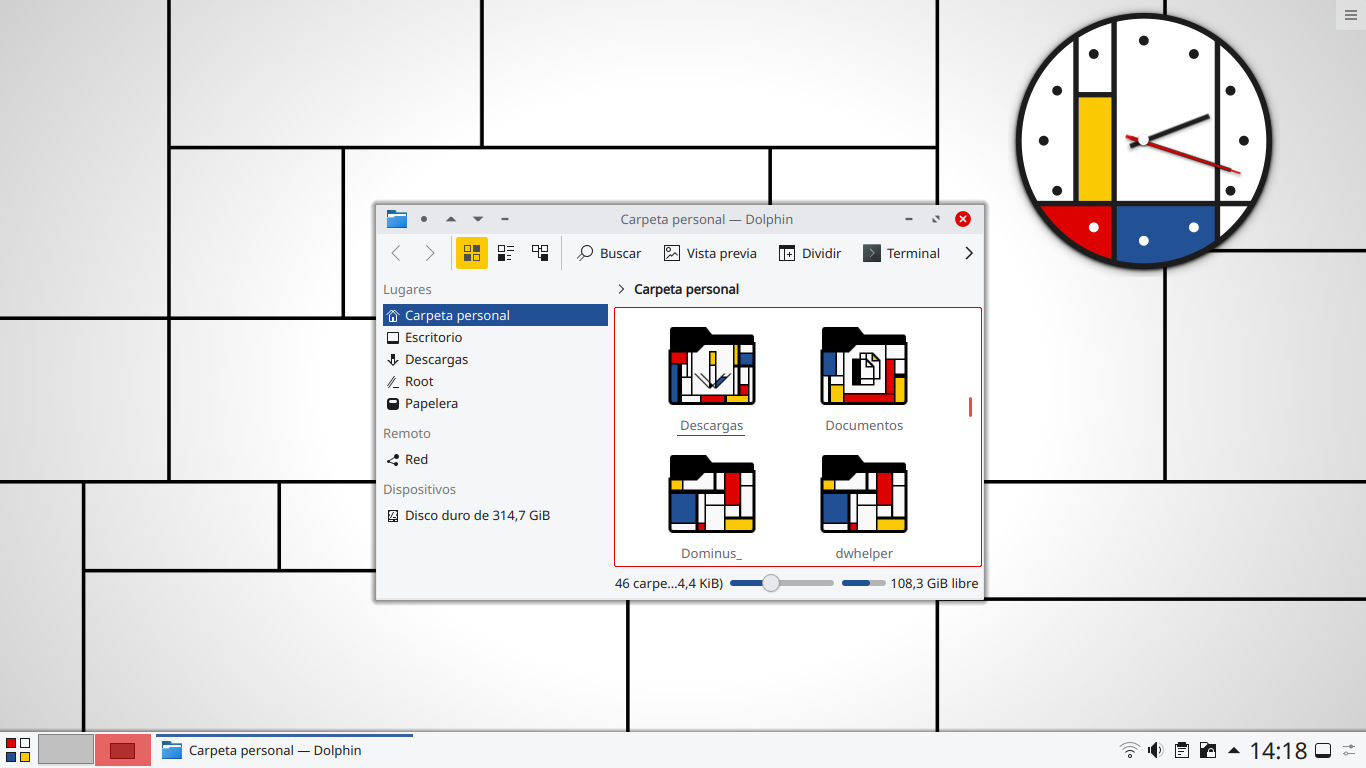This screenshot has width=1366, height=768.
Task: Go forward in folder history
Action: click(x=430, y=253)
